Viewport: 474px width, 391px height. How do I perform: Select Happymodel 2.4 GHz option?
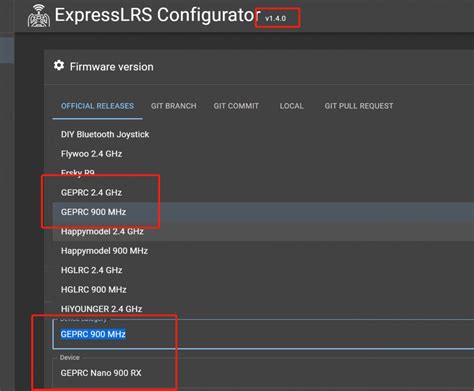[x=263, y=231]
